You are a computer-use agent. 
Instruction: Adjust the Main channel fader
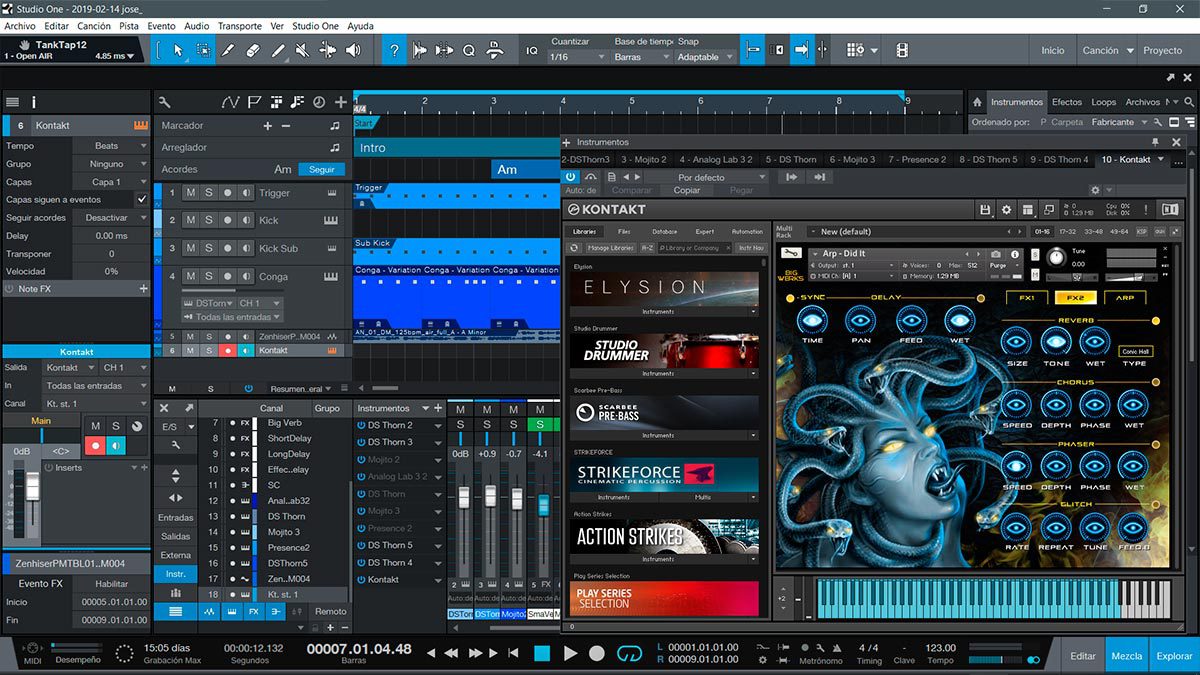(32, 487)
